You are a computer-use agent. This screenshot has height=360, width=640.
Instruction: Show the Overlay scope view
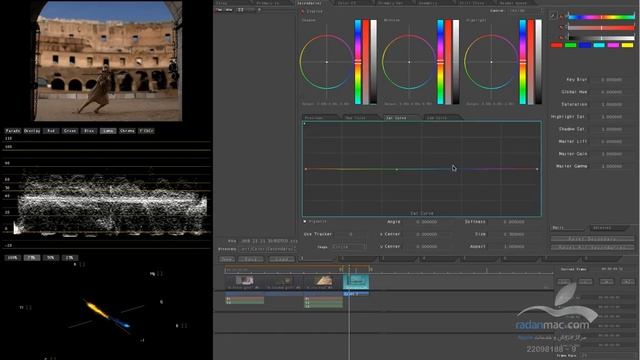coord(32,131)
